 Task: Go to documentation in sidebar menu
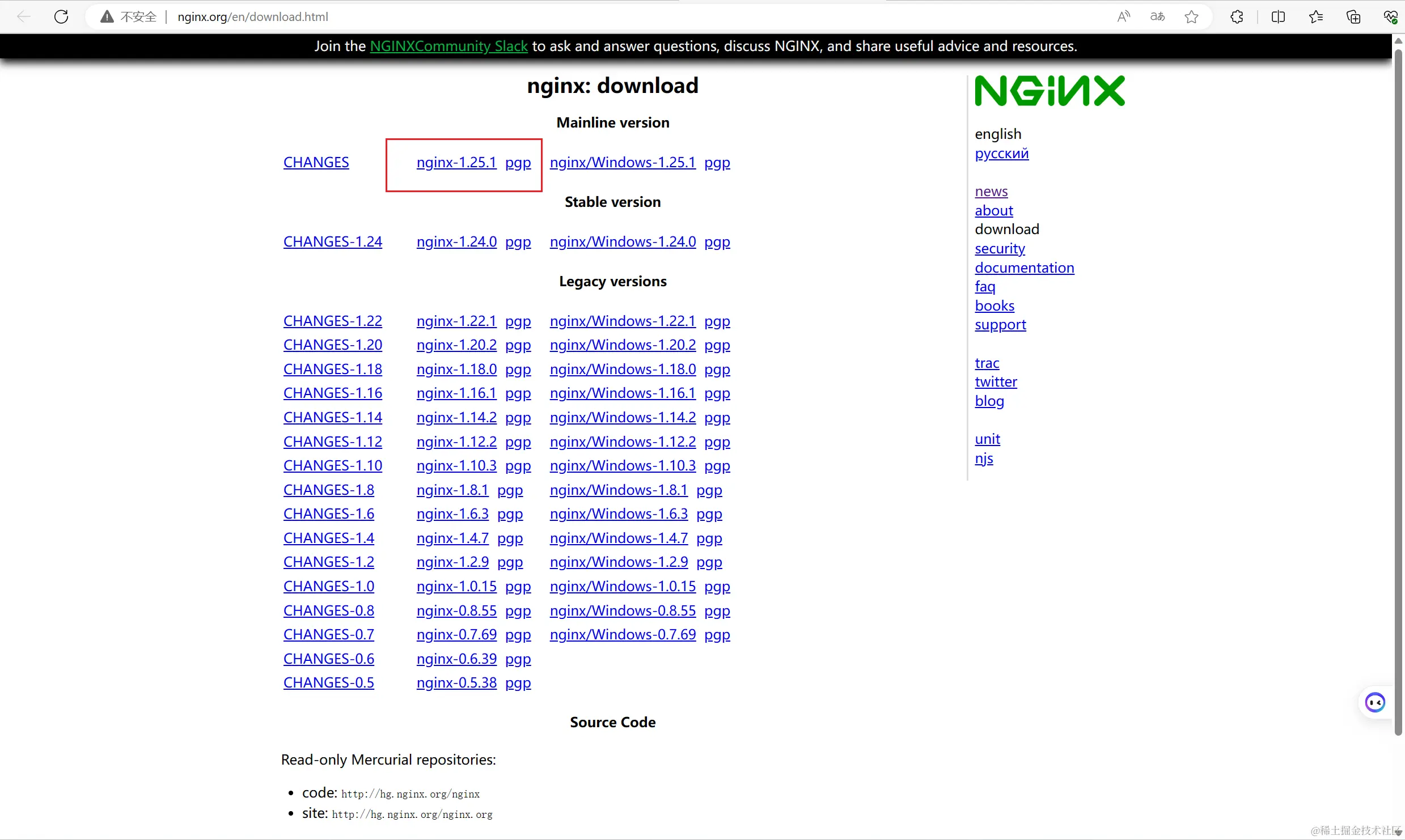(1024, 268)
